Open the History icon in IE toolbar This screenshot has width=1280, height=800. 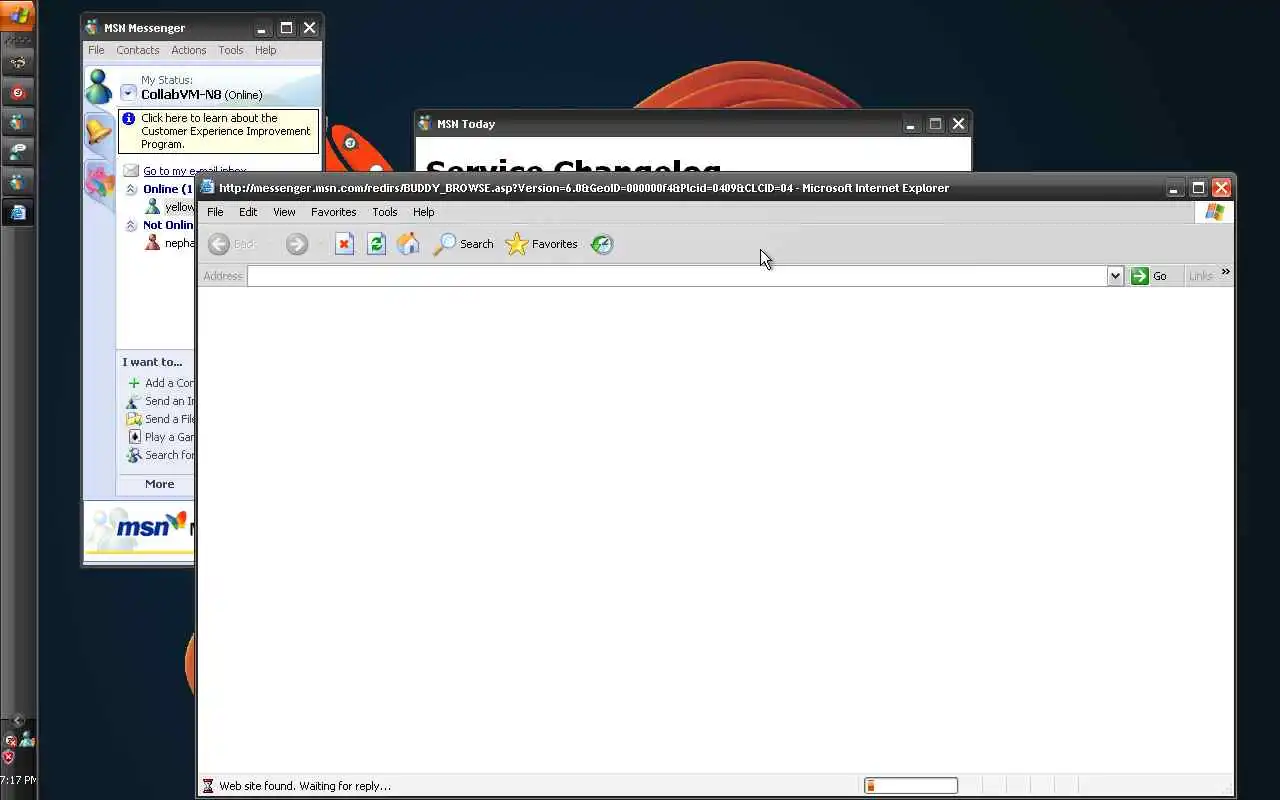click(x=602, y=244)
